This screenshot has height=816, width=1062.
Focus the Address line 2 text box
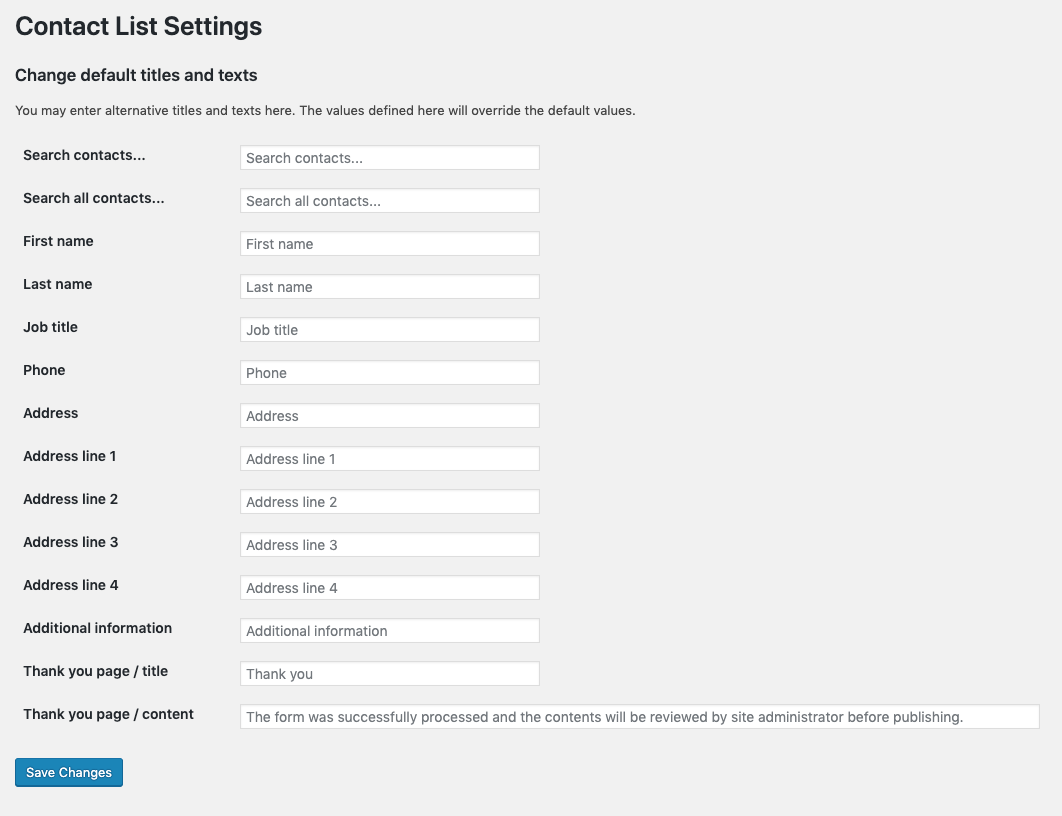coord(389,502)
